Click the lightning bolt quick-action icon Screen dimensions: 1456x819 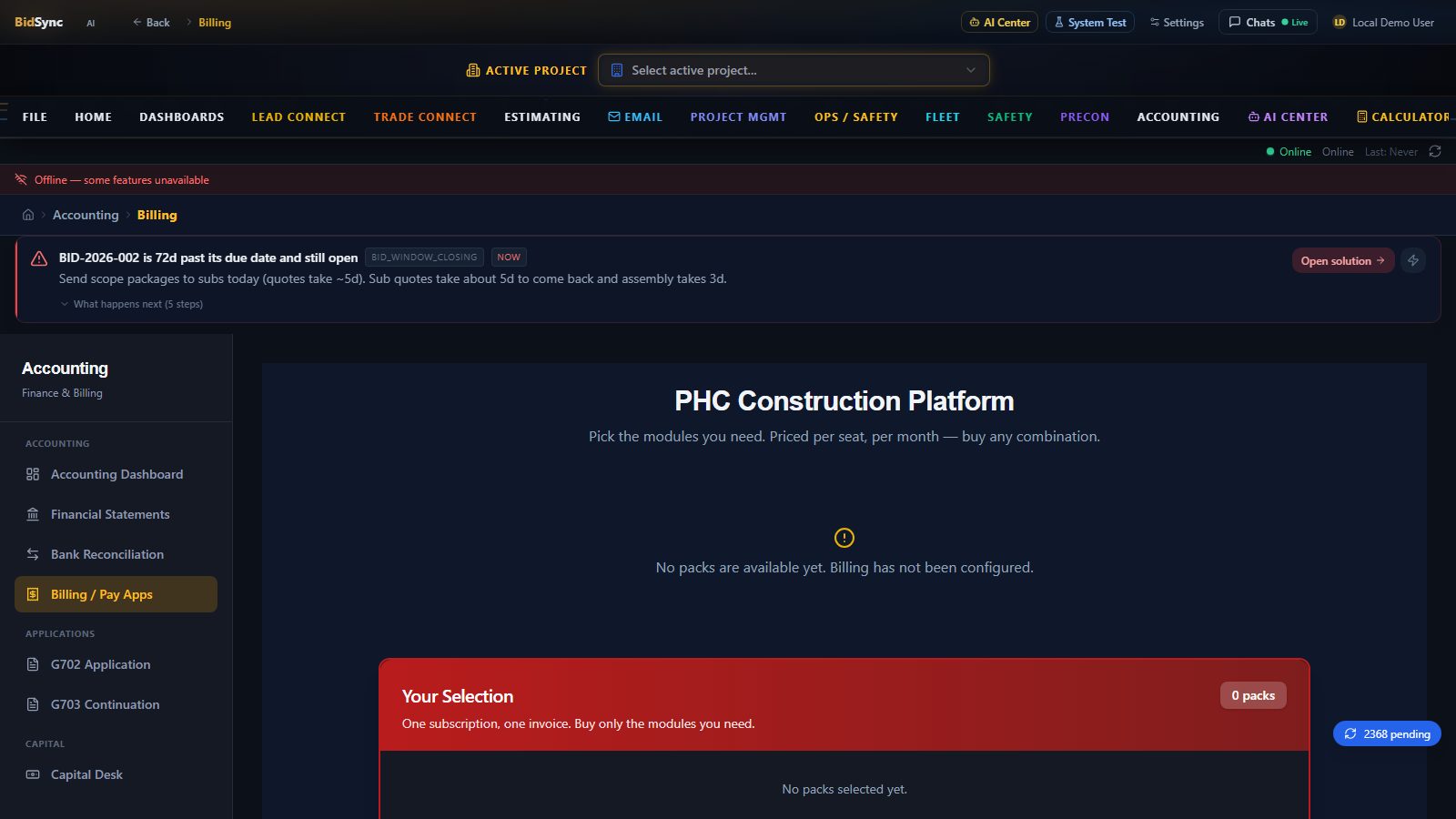[1413, 260]
